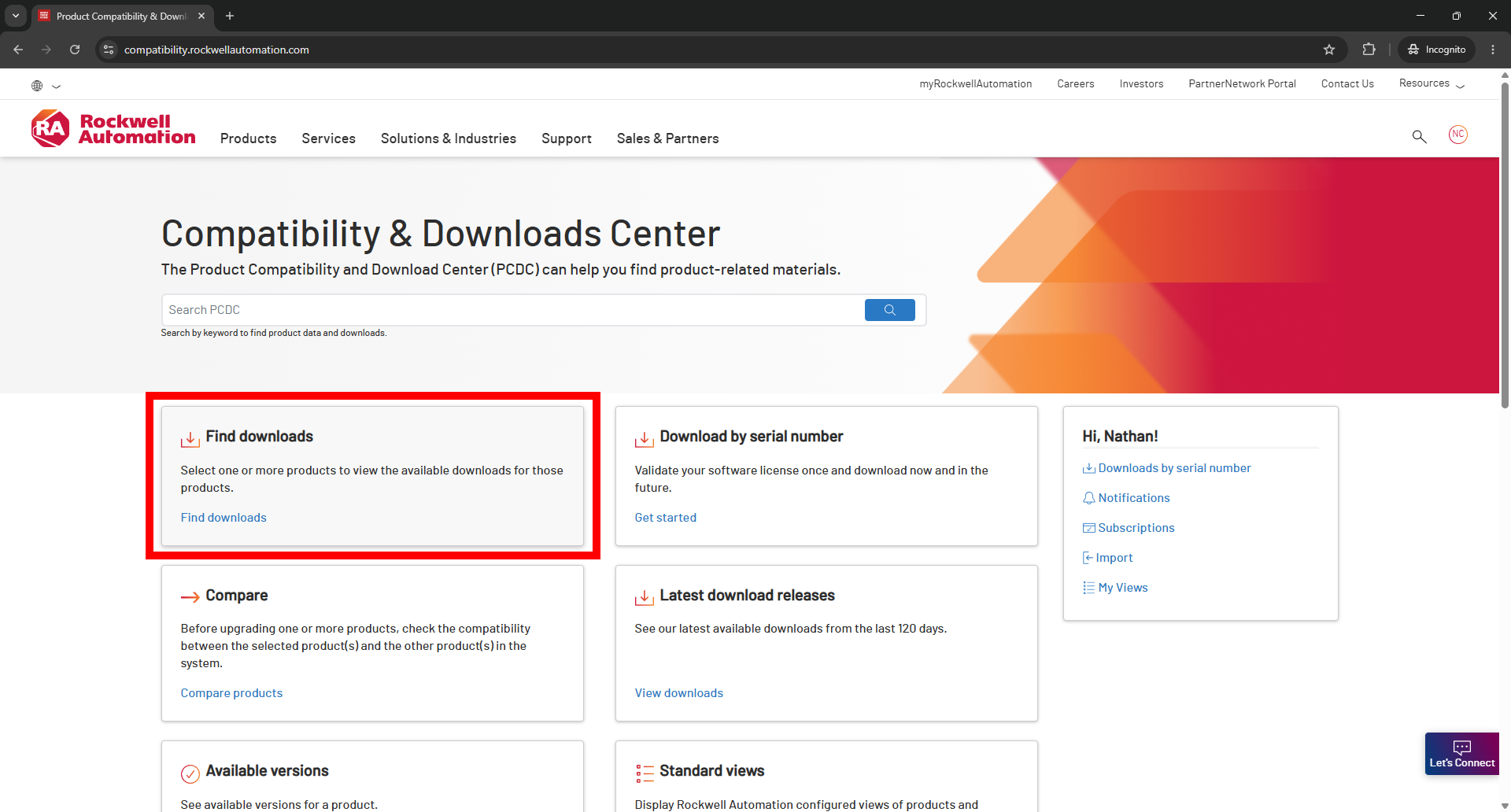Click the View downloads link

[x=679, y=693]
